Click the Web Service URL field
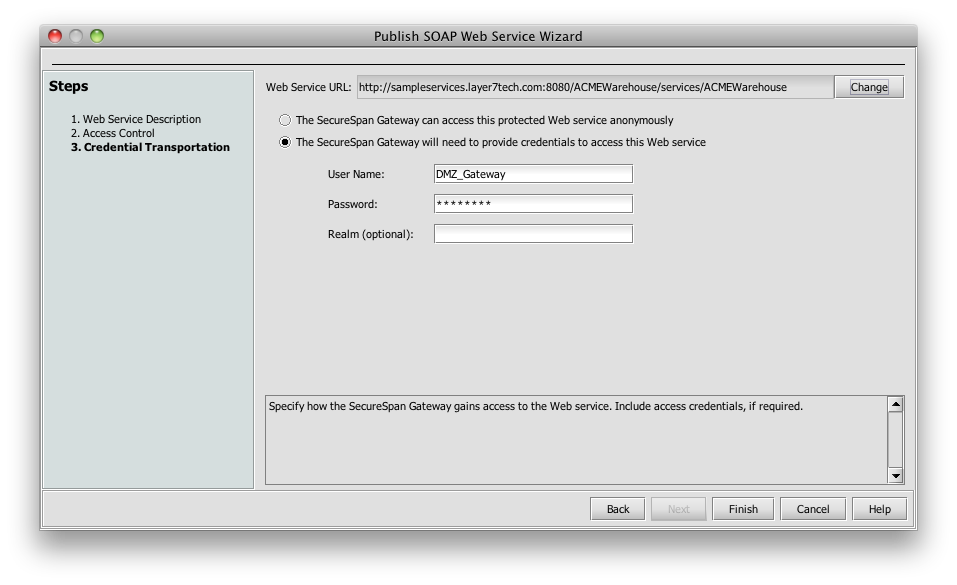This screenshot has width=957, height=585. [594, 87]
